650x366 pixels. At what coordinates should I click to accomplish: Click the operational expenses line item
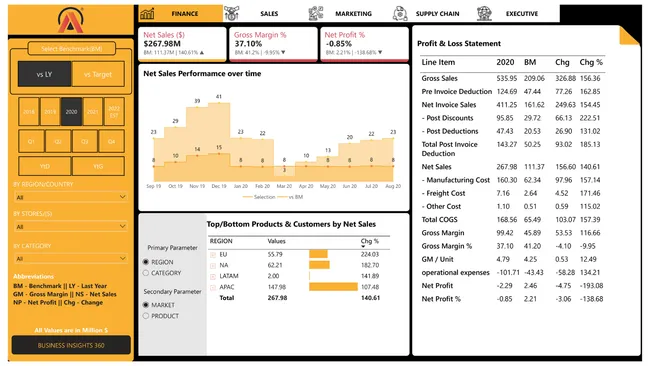pyautogui.click(x=456, y=272)
